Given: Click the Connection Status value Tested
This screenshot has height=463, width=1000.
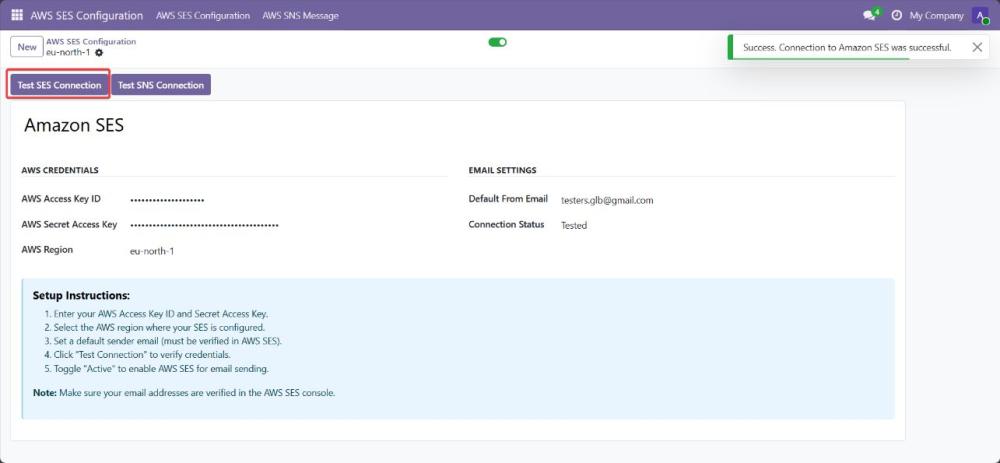Looking at the screenshot, I should coord(574,226).
